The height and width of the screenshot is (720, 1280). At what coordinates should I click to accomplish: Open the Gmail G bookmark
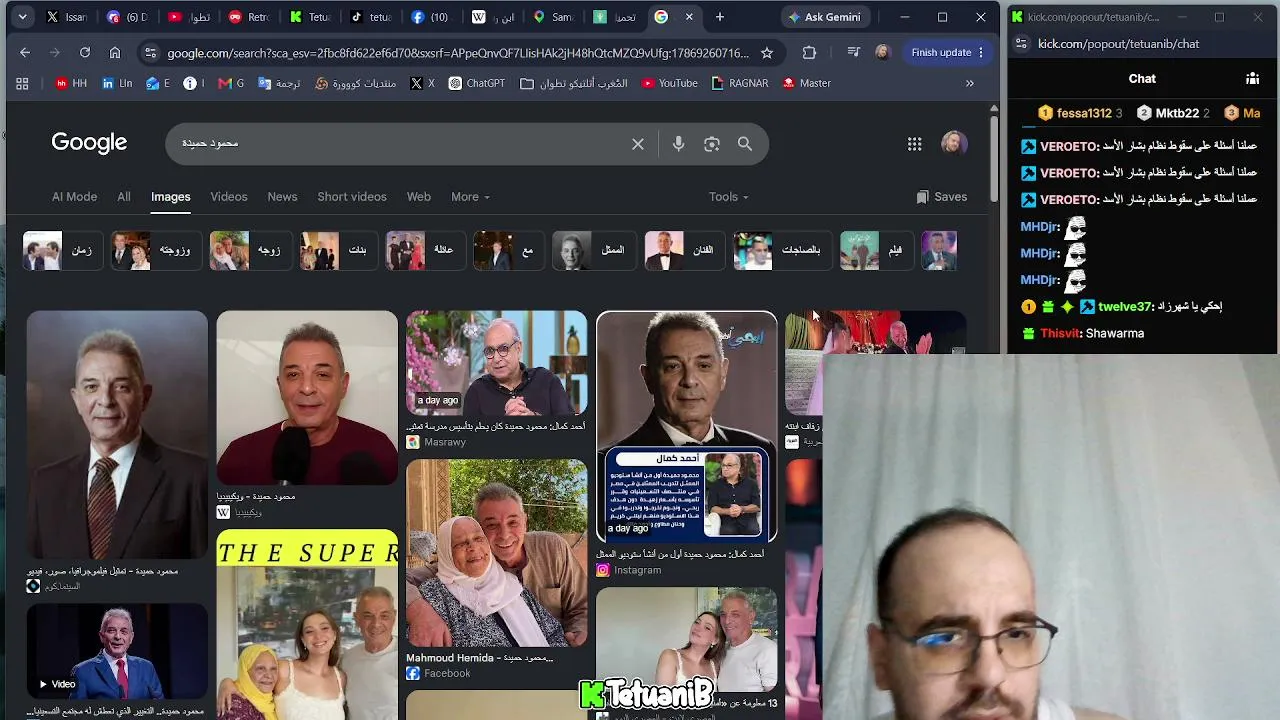(x=231, y=84)
